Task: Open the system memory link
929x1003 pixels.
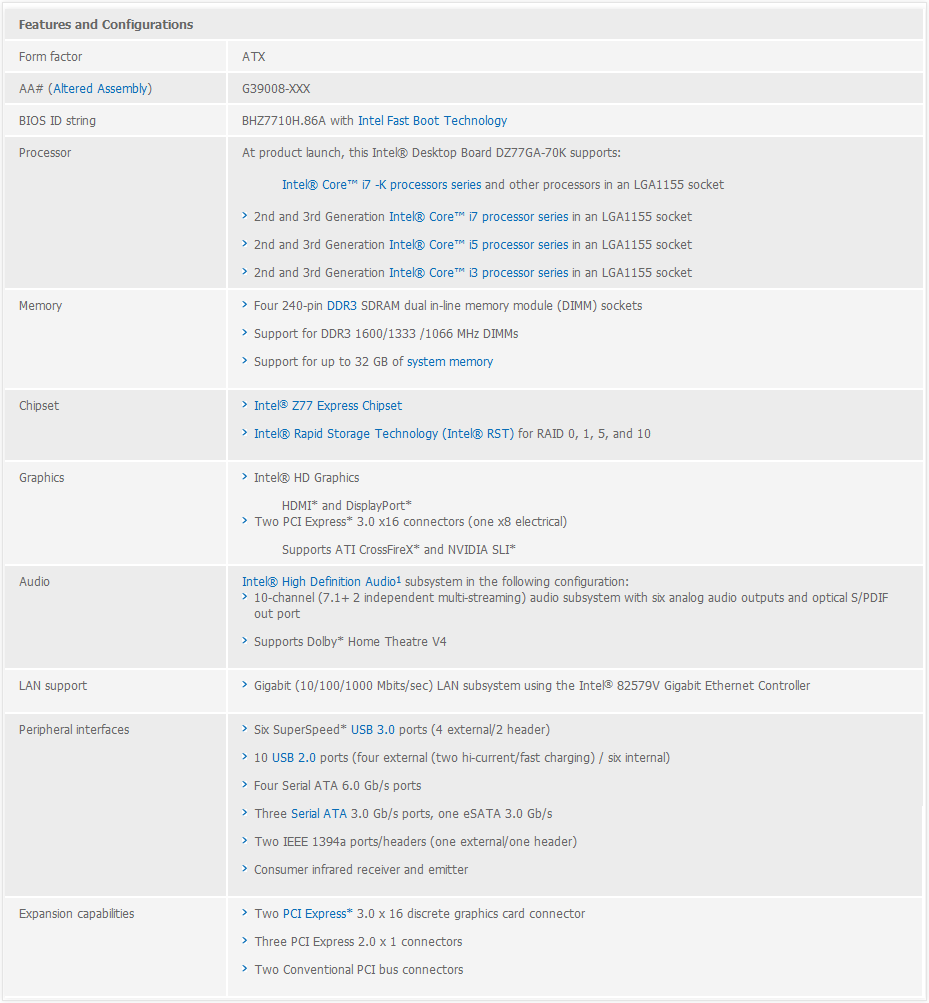Action: [450, 362]
